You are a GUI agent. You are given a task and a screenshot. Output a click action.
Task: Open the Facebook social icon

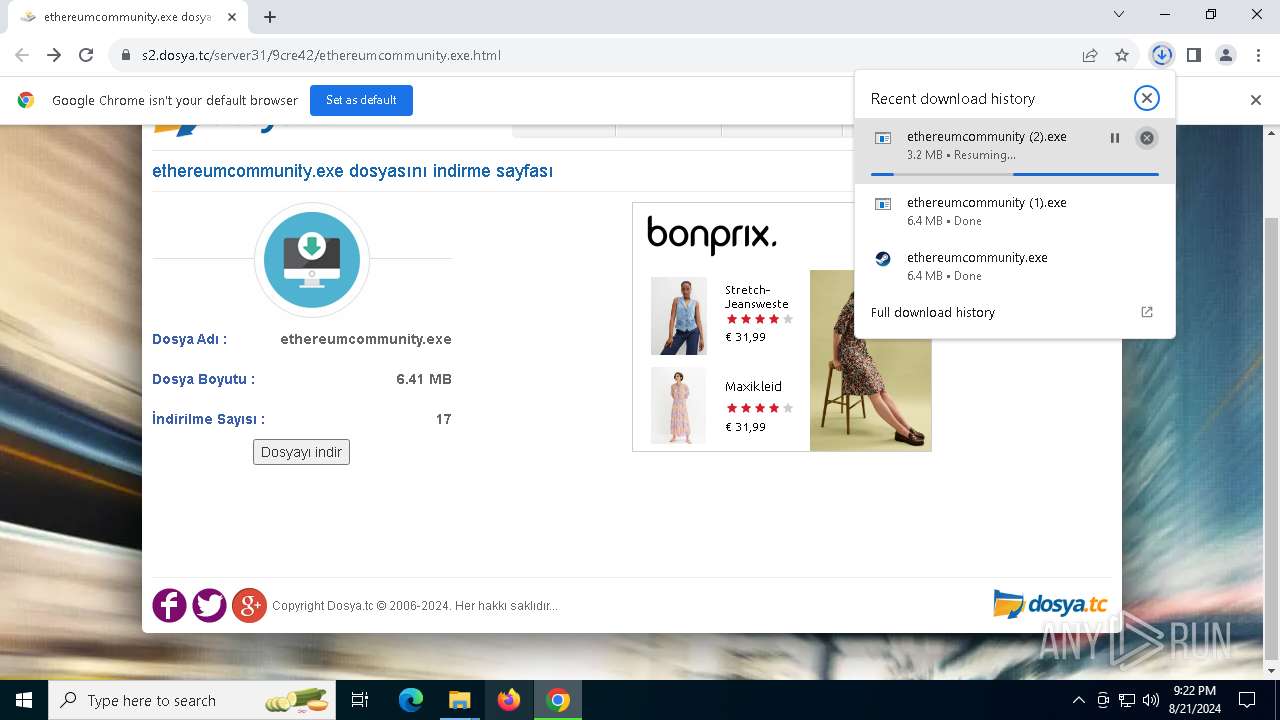point(169,605)
